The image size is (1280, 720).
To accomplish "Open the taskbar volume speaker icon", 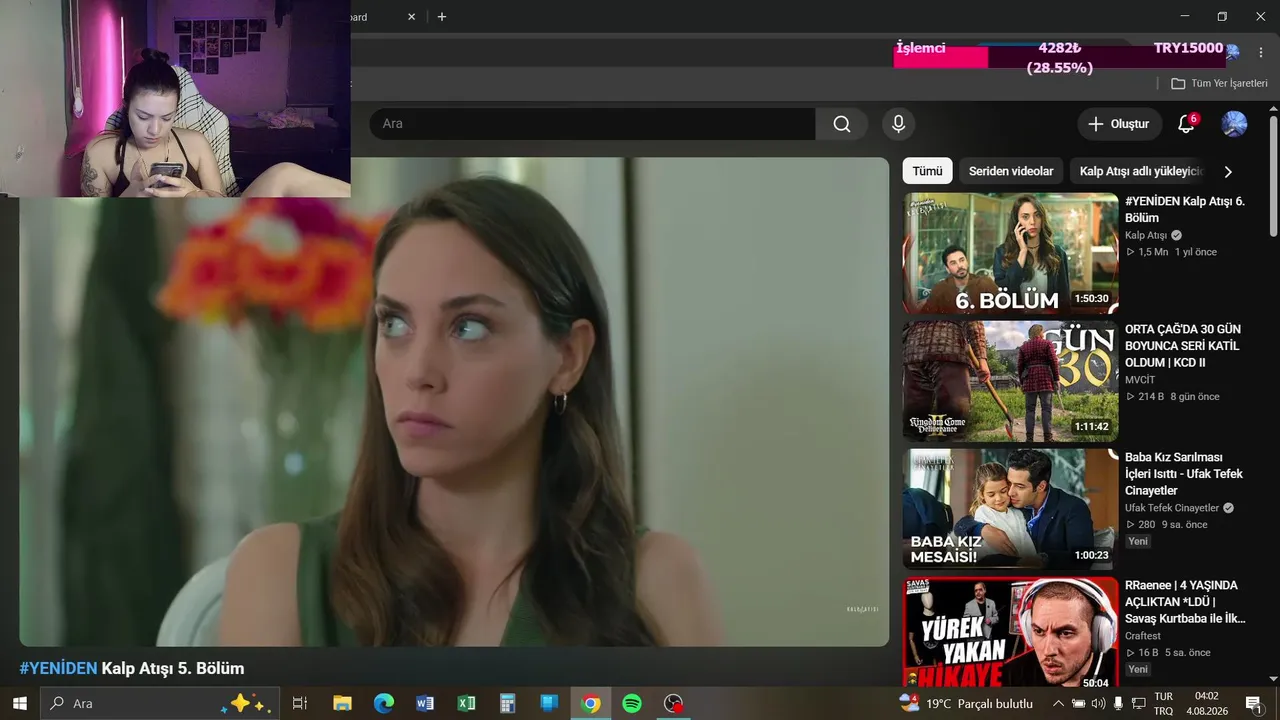I will pos(1098,703).
